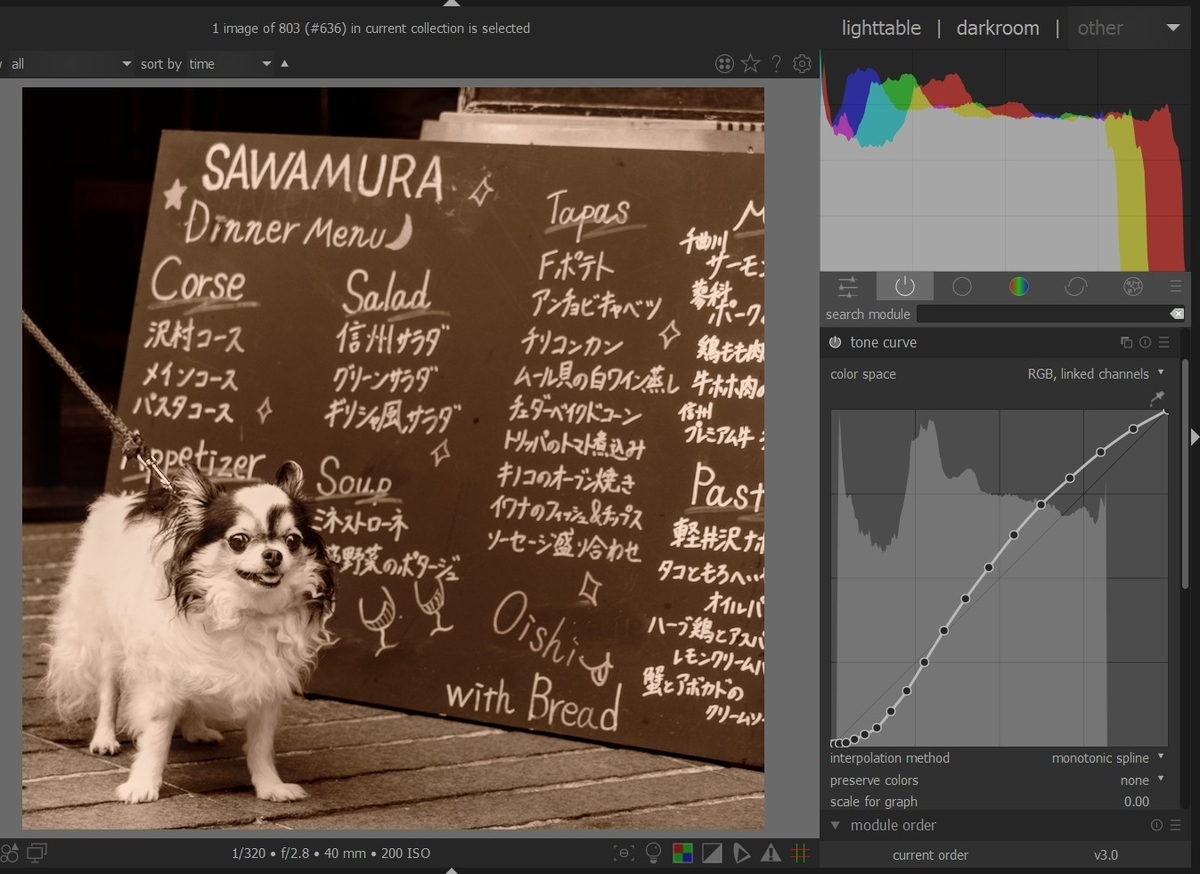
Task: Toggle softproofing icon
Action: pos(741,853)
